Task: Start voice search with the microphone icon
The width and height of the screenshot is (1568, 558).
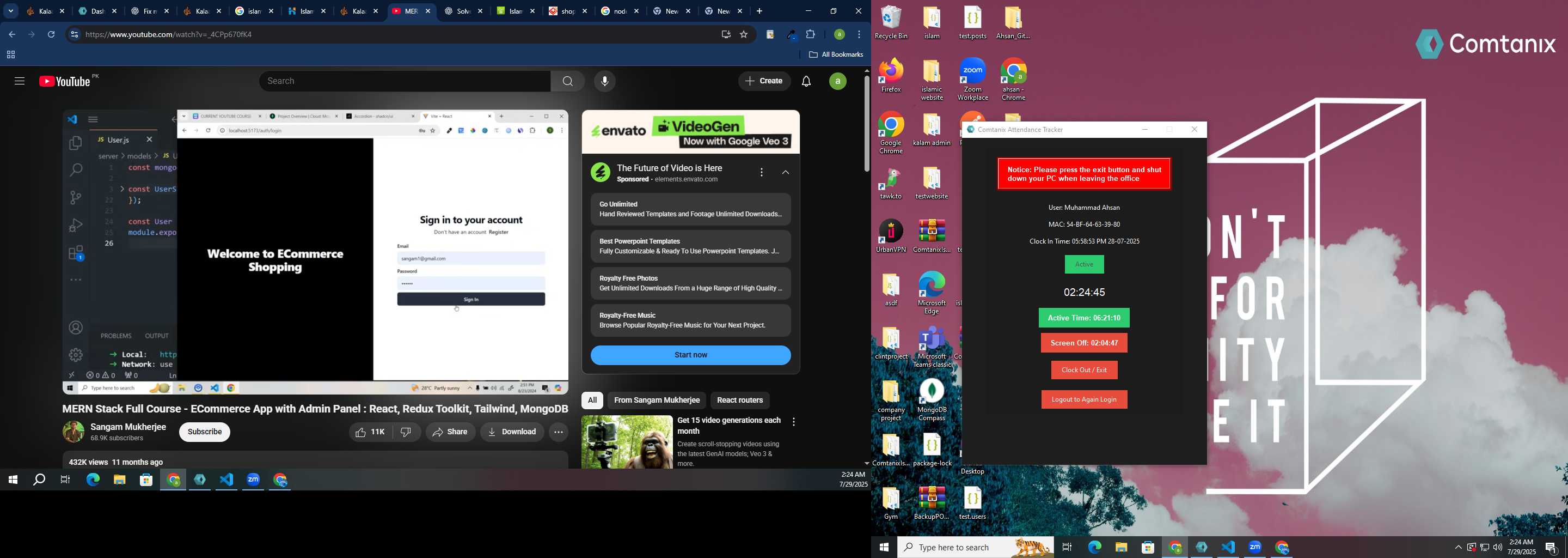Action: pos(604,81)
